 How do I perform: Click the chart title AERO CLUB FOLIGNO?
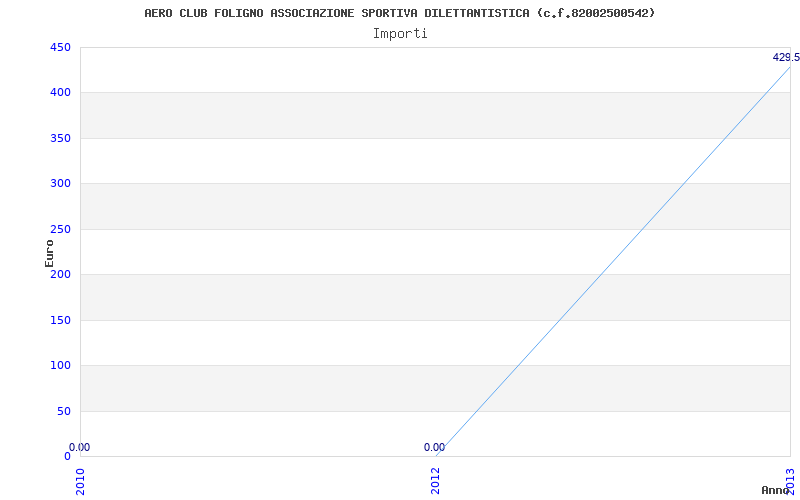click(399, 13)
